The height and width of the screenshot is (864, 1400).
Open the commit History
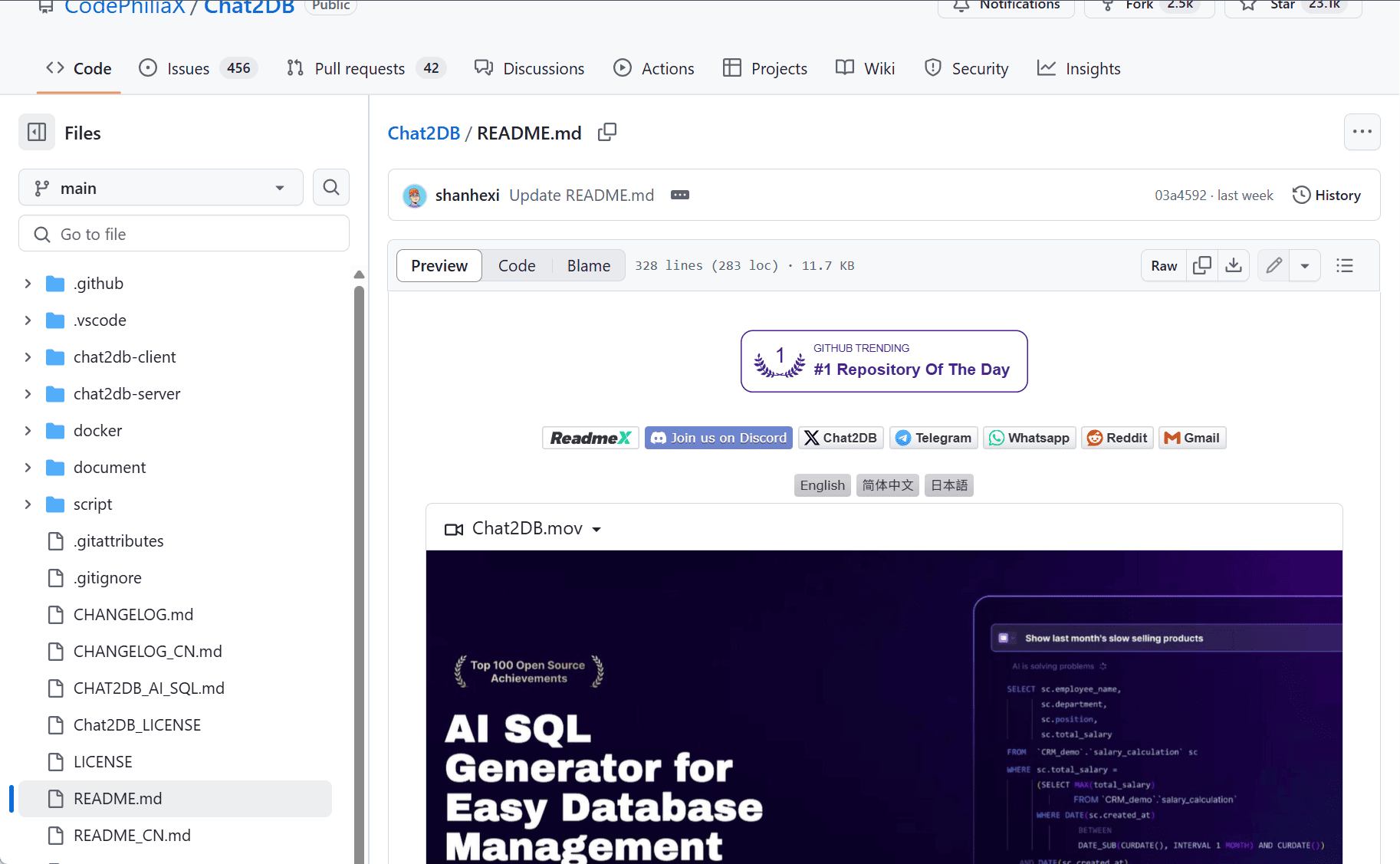point(1326,195)
